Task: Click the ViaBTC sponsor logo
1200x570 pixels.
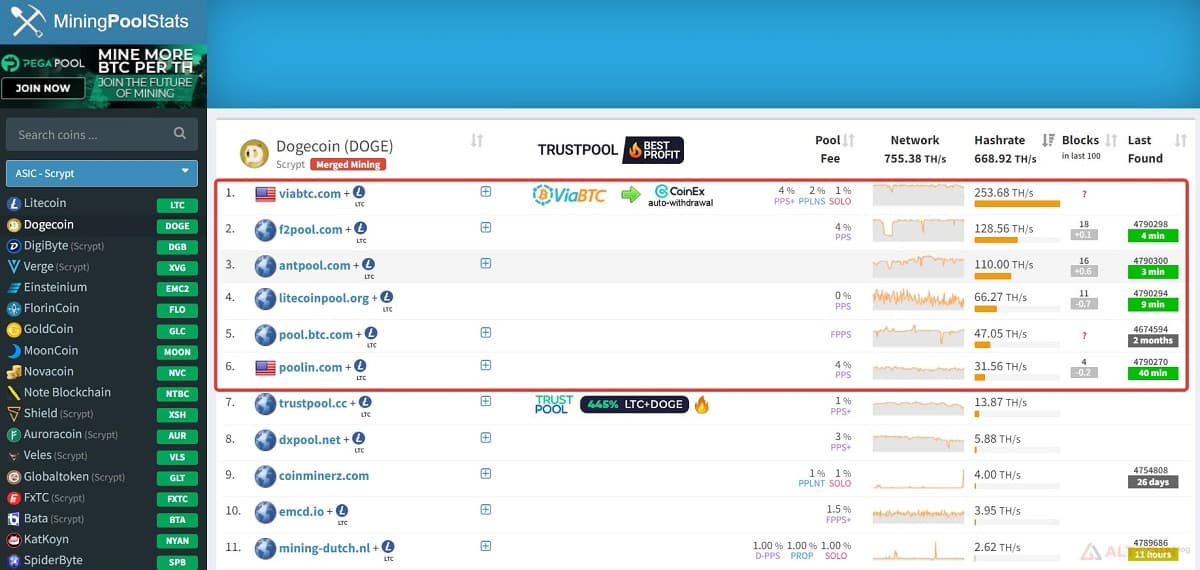Action: click(570, 194)
